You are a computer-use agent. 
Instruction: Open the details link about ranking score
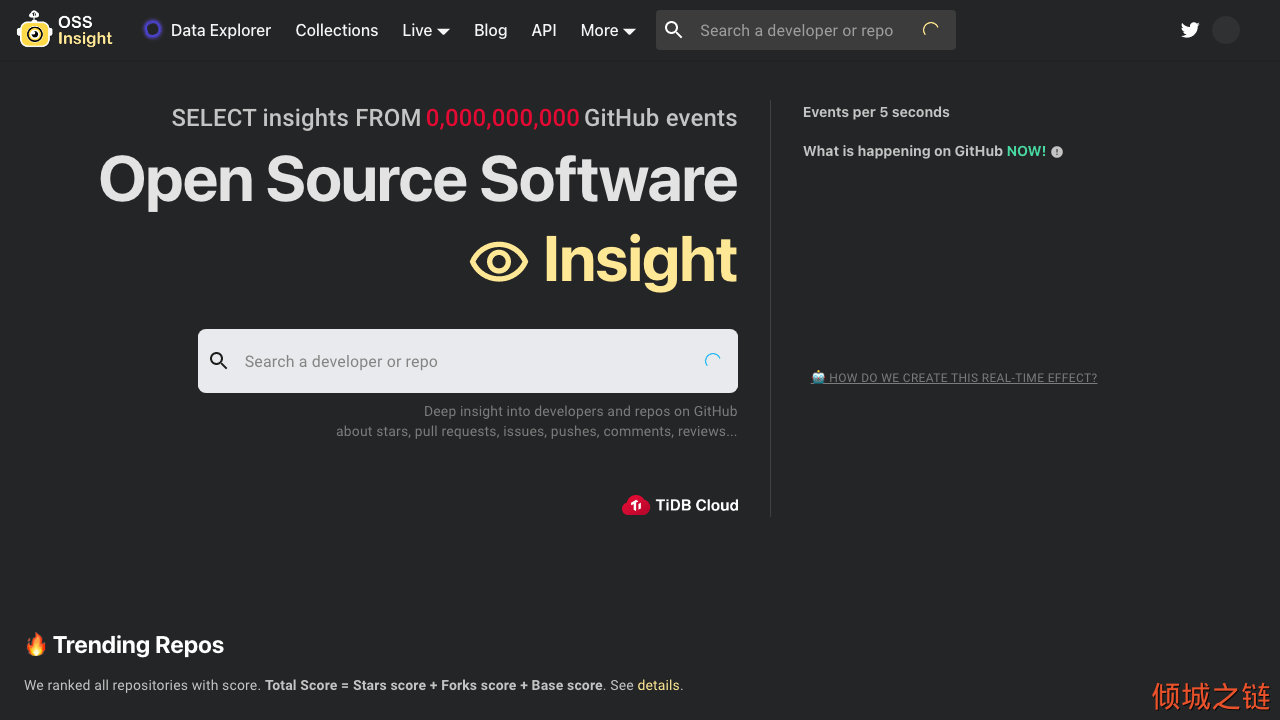tap(658, 686)
